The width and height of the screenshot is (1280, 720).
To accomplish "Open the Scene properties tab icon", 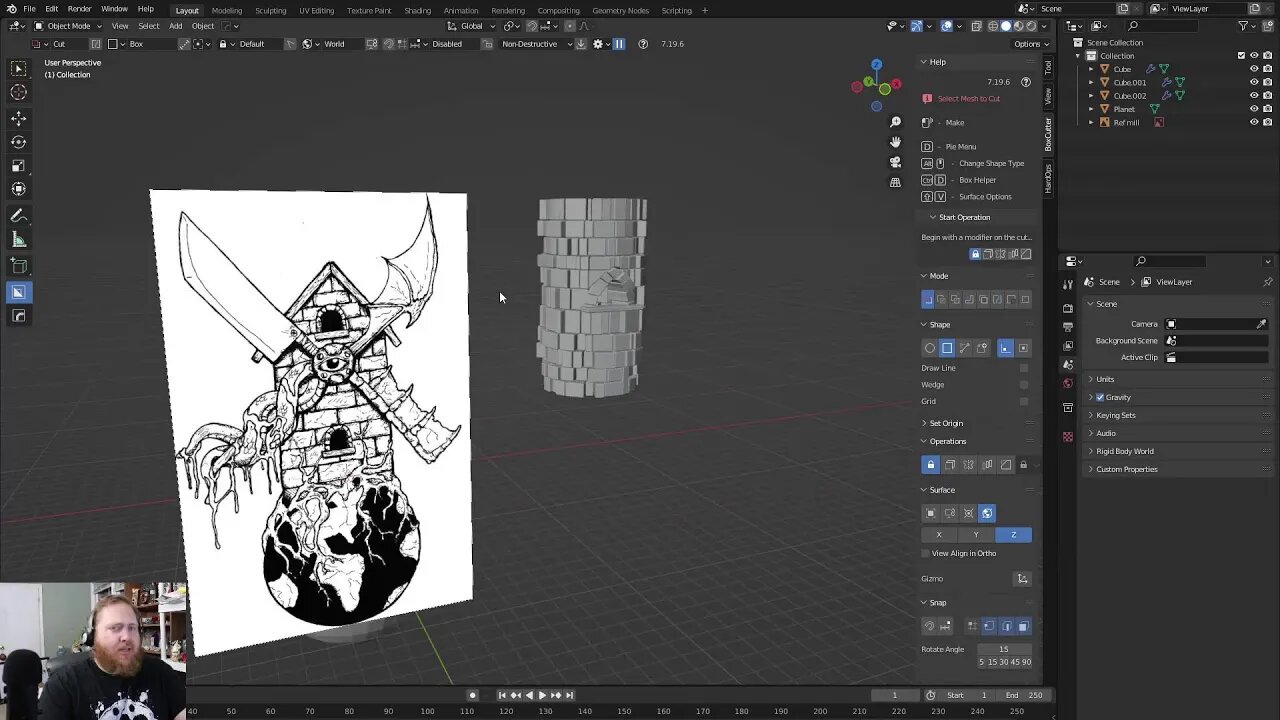I will coord(1067,365).
